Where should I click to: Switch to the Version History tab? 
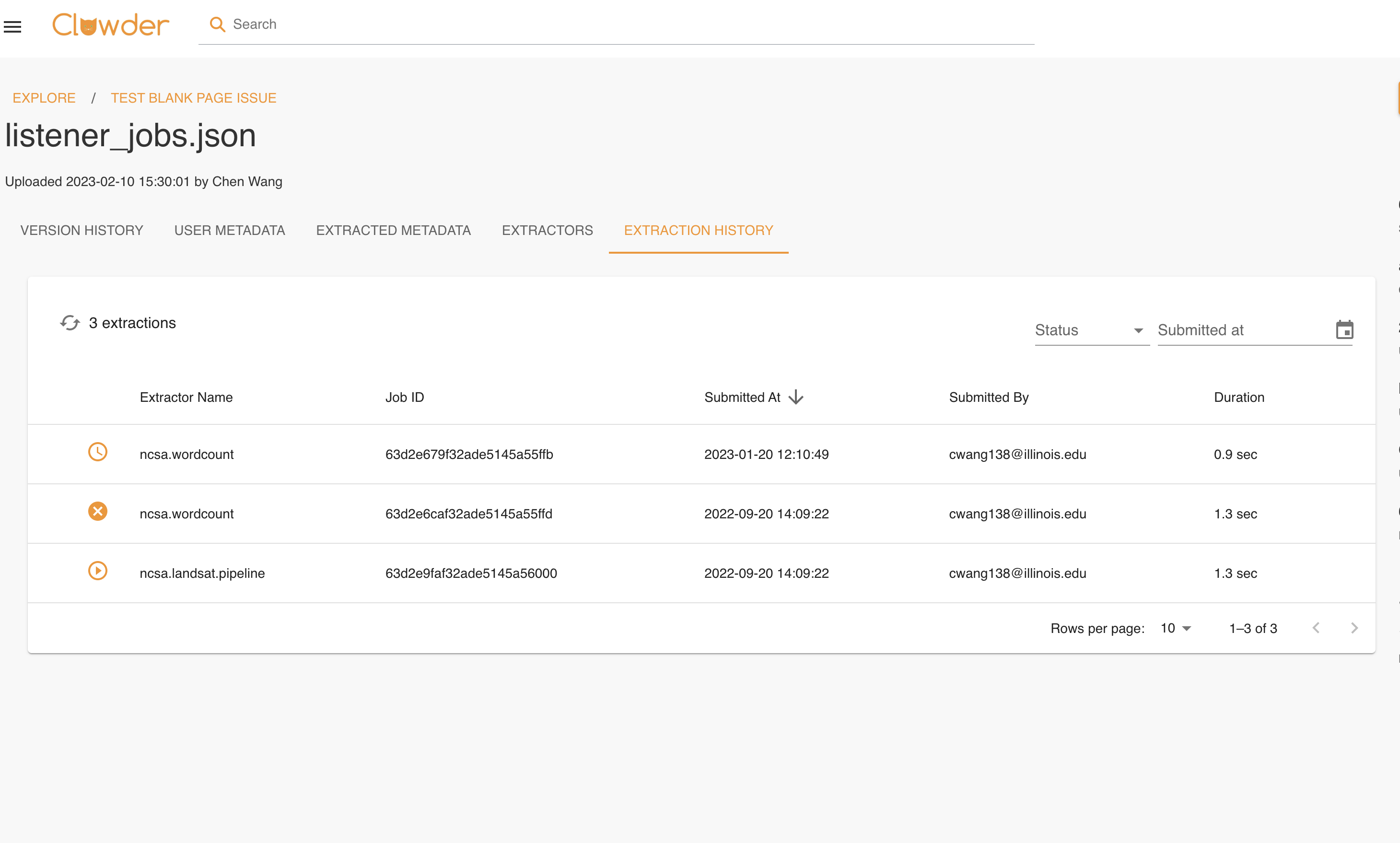coord(82,230)
